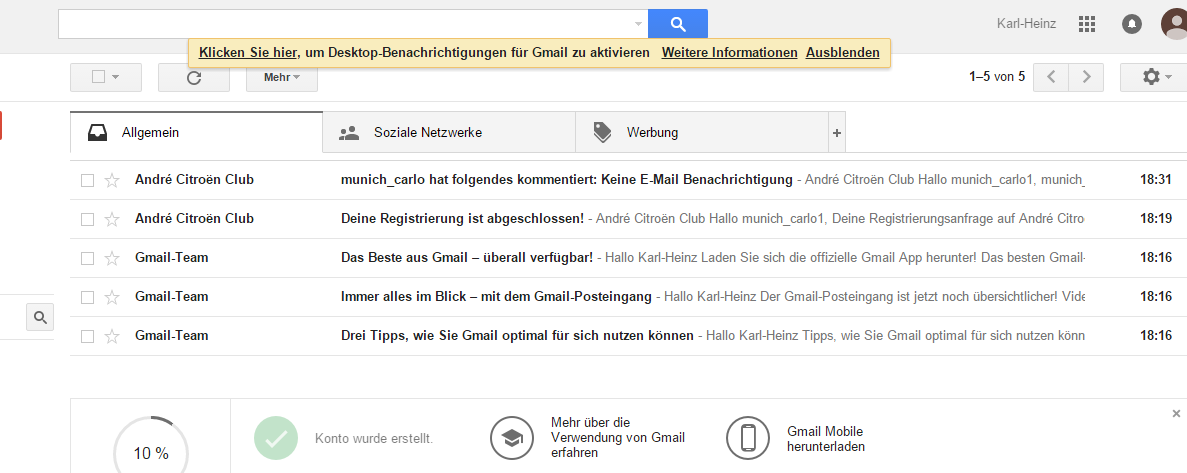Hide notification bar via Ausblenden
The image size is (1187, 473).
point(843,52)
